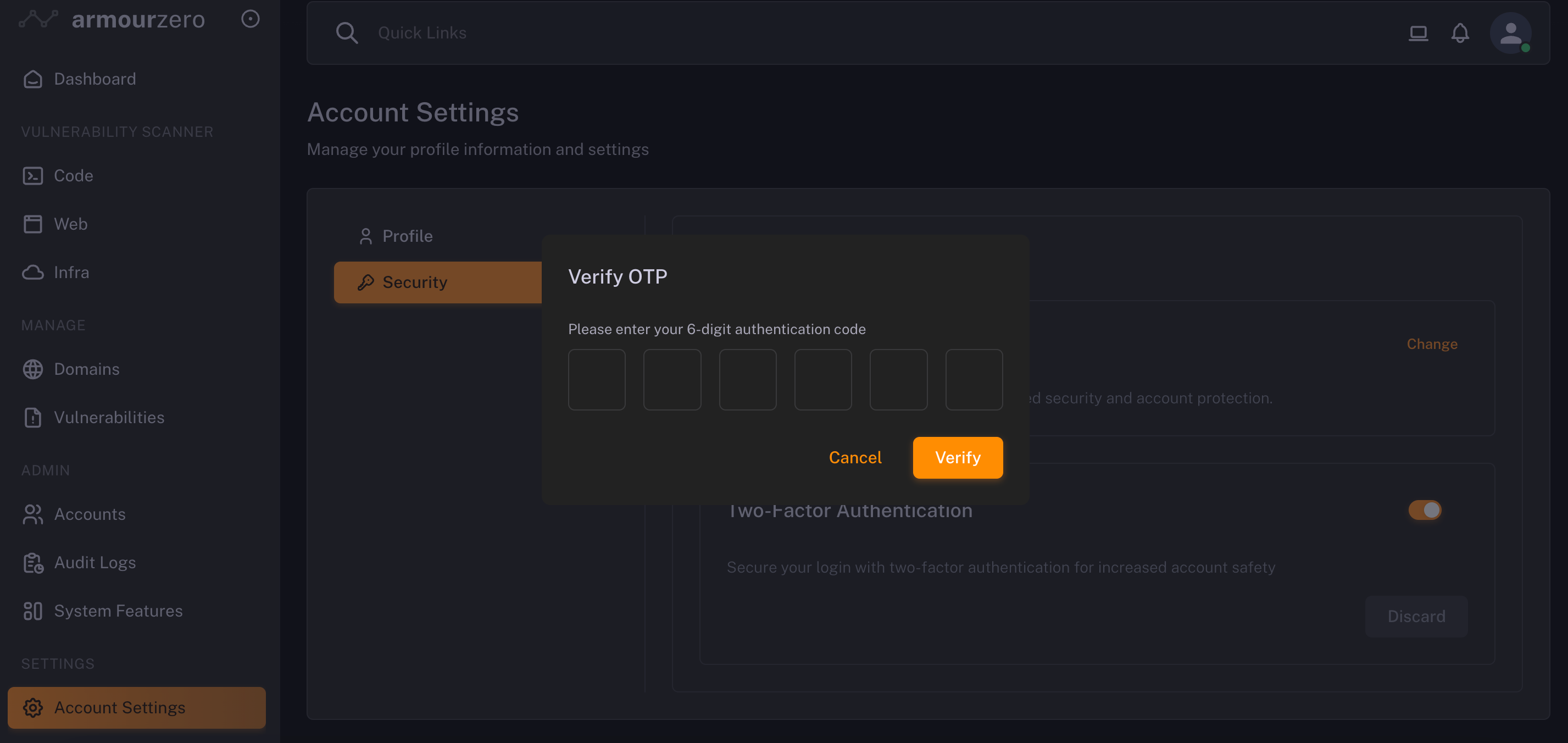Click the armourzero logo

tap(113, 19)
